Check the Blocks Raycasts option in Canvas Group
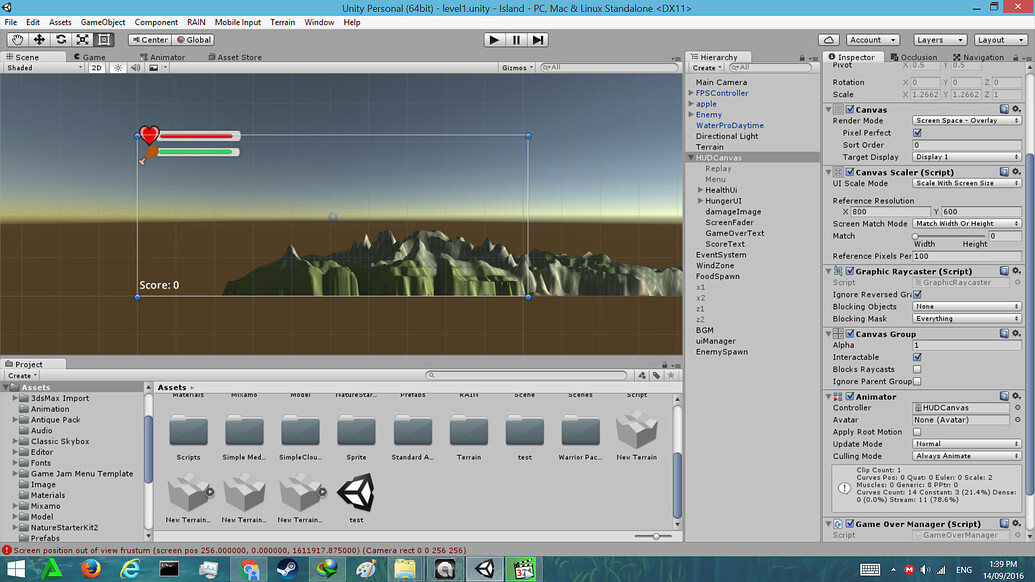The height and width of the screenshot is (582, 1035). [x=915, y=368]
